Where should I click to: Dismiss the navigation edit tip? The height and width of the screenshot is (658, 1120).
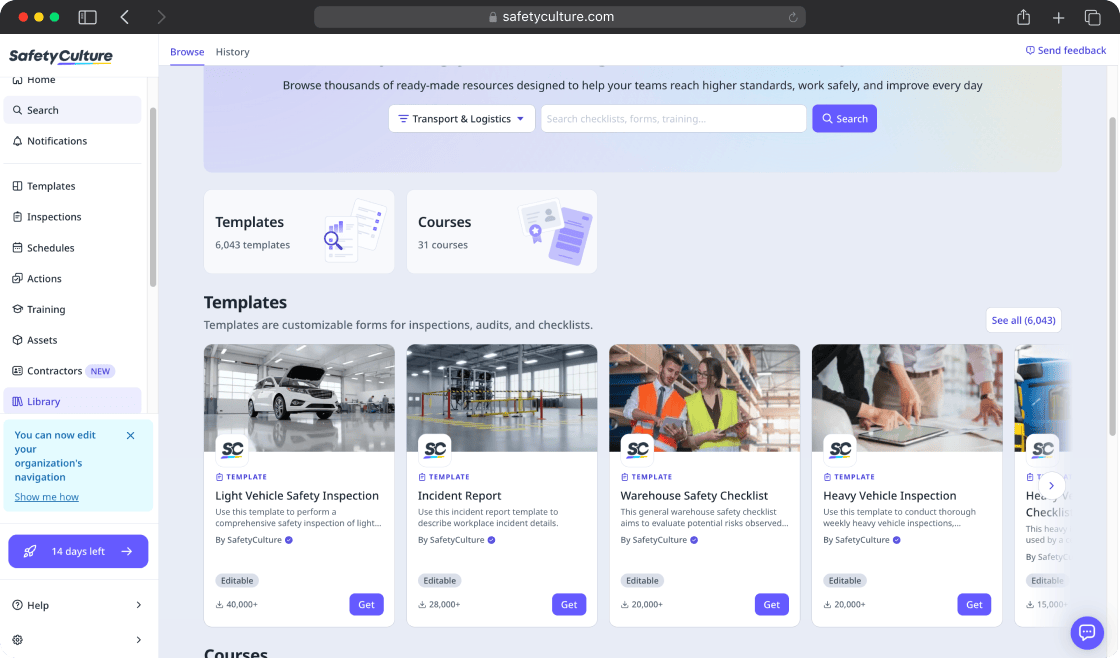tap(130, 435)
